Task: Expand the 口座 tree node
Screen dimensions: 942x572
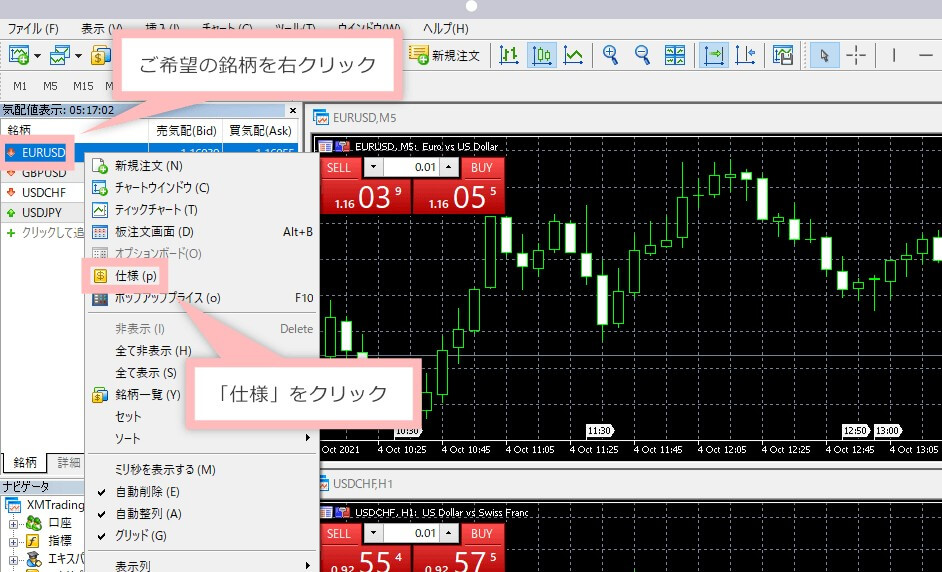Action: point(13,524)
